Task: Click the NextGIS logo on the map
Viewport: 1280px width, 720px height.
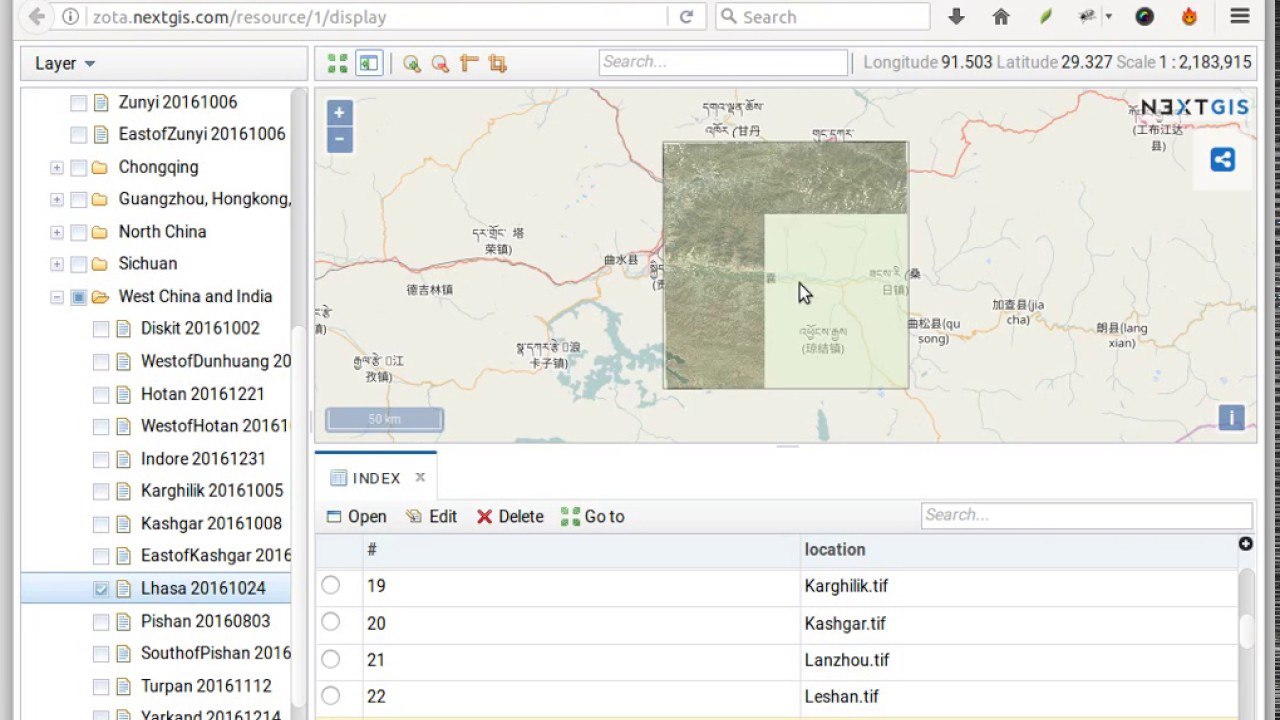Action: pos(1195,107)
